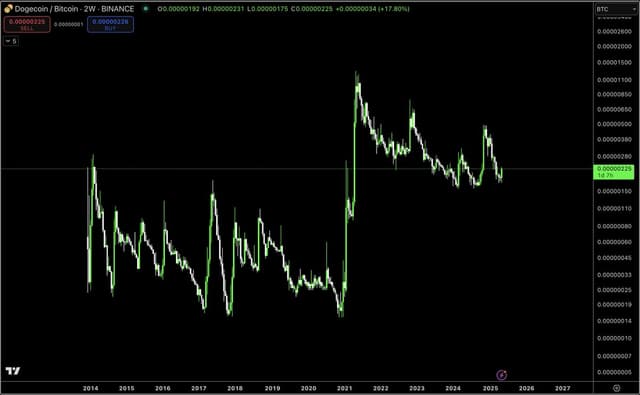Click the green market status dot
Viewport: 640px width, 395px height.
point(145,9)
